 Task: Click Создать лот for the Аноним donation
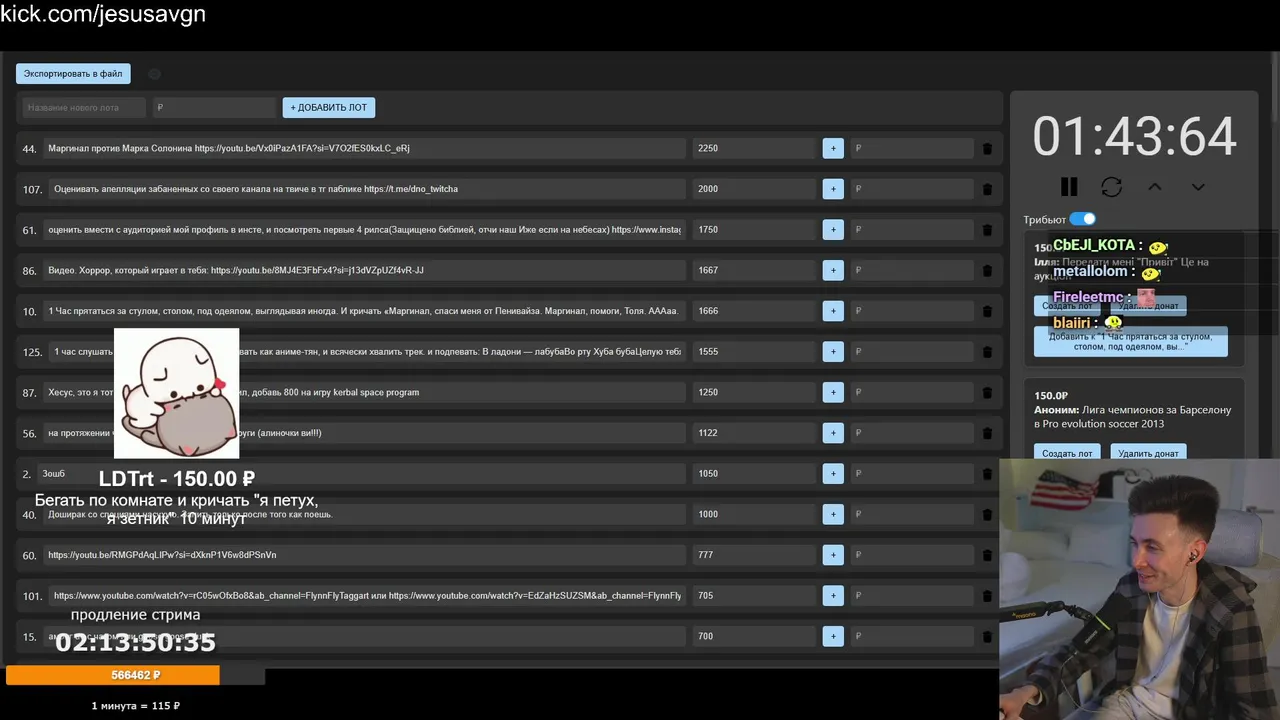click(1067, 453)
